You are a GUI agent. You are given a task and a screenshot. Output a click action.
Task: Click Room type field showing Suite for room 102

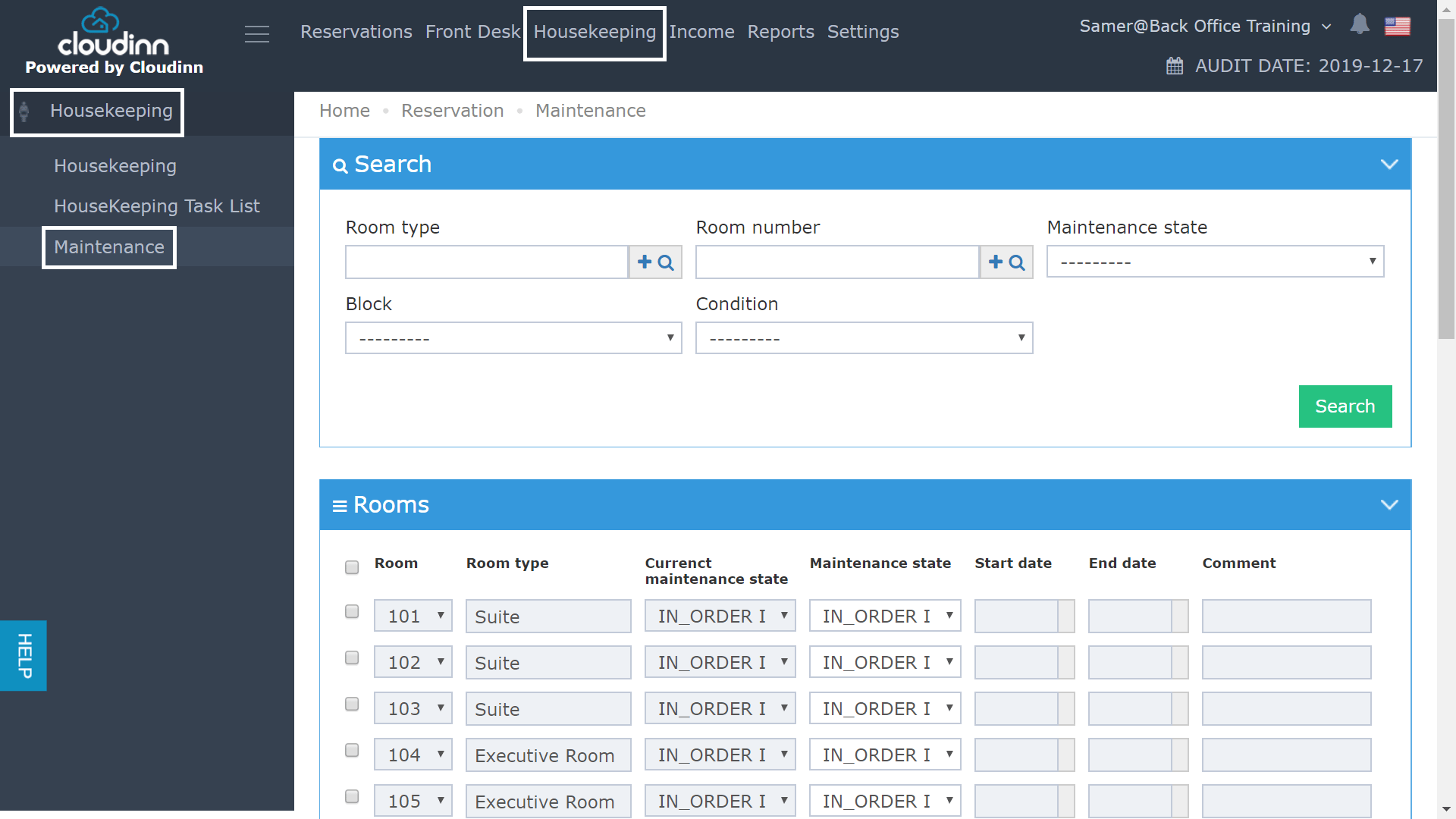pos(548,662)
